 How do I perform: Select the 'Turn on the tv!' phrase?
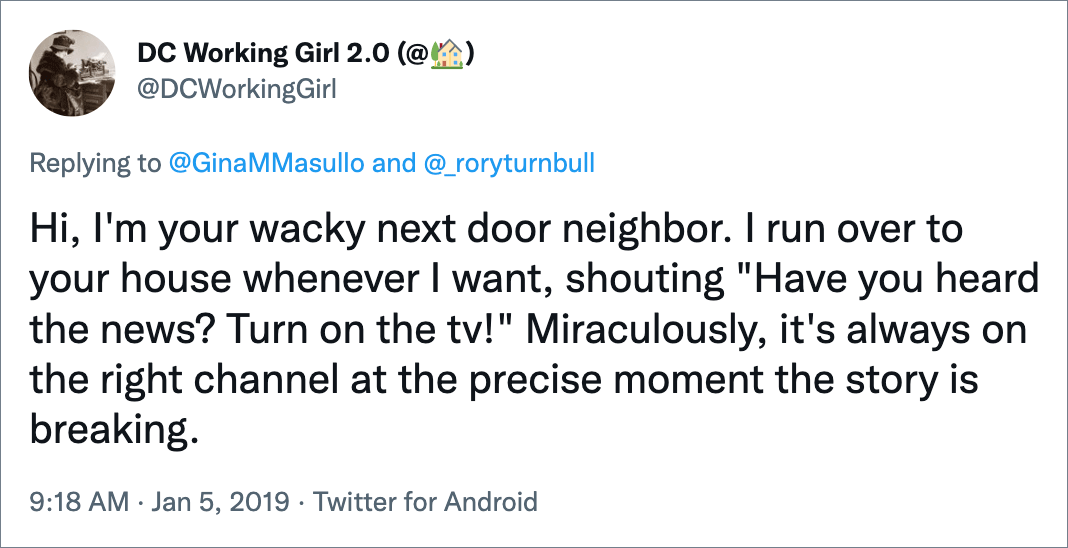click(x=375, y=330)
